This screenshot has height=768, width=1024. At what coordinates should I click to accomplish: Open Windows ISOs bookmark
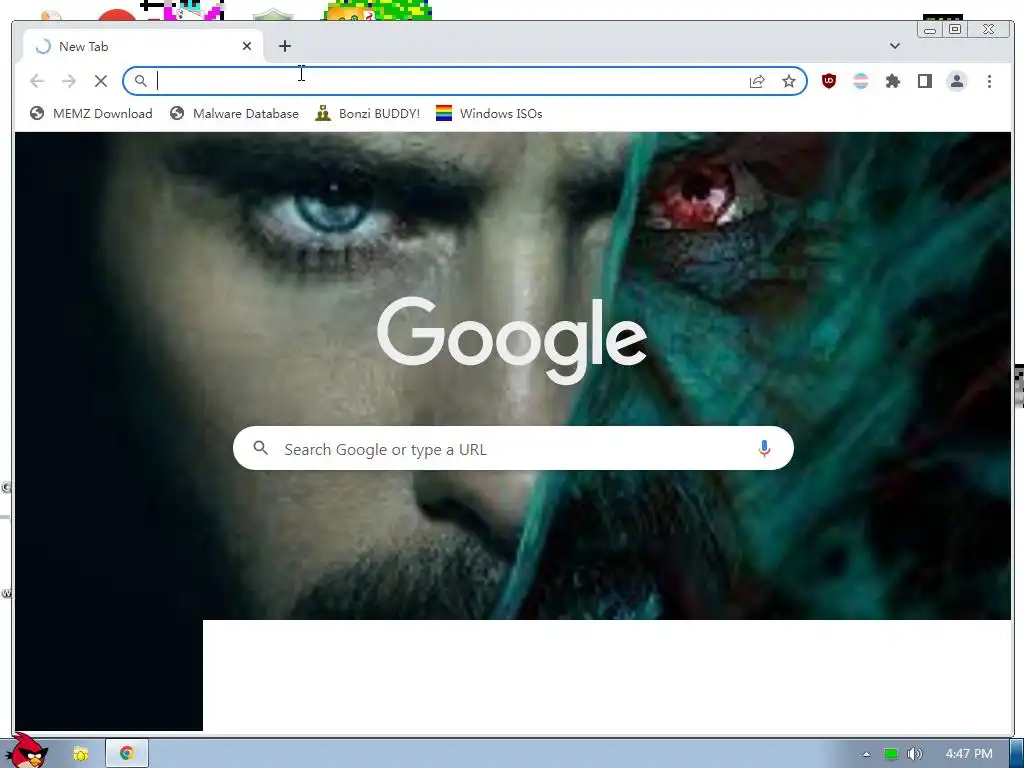tap(489, 114)
